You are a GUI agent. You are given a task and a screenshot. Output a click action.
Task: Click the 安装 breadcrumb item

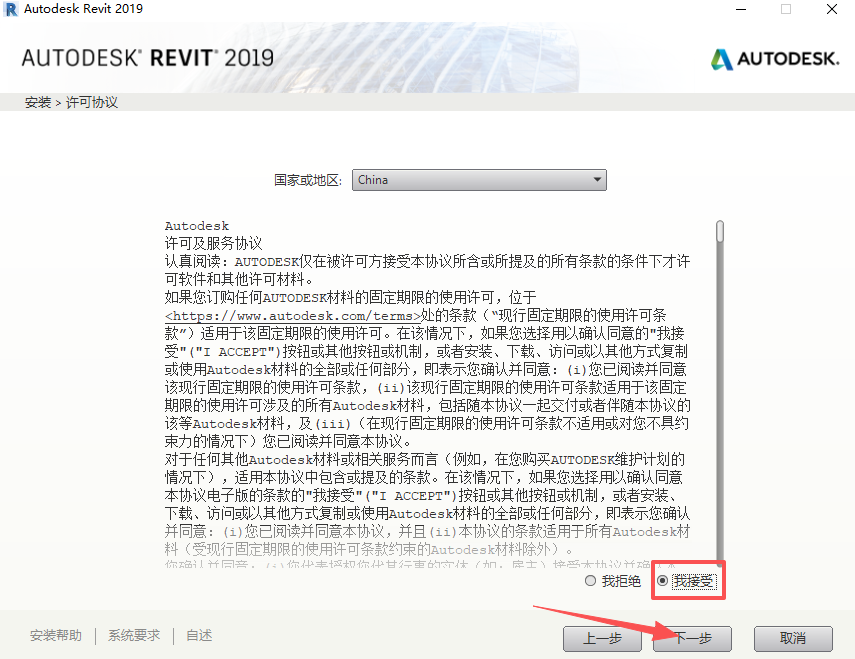38,102
